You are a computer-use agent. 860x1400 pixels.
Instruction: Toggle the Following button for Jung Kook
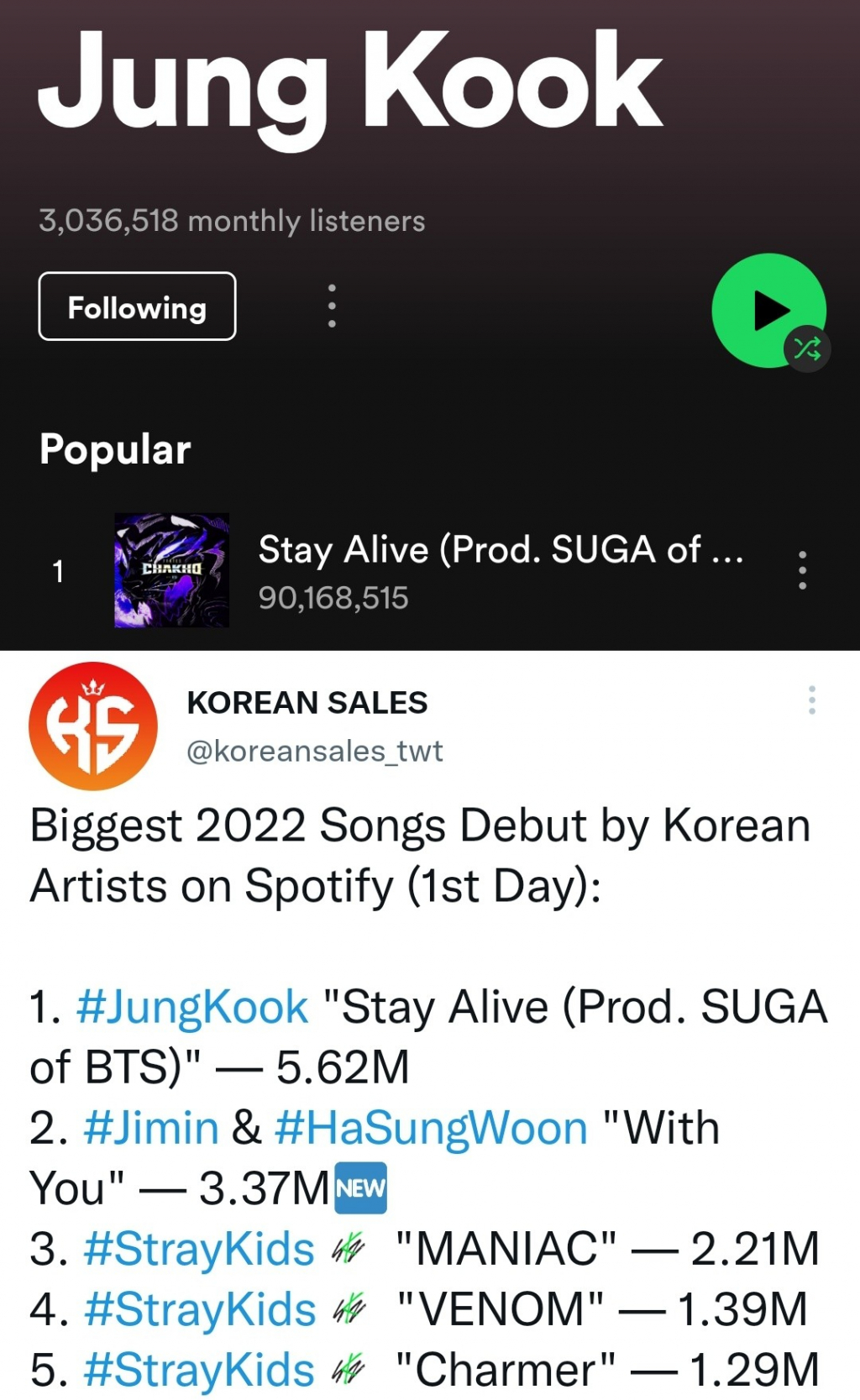[x=137, y=307]
